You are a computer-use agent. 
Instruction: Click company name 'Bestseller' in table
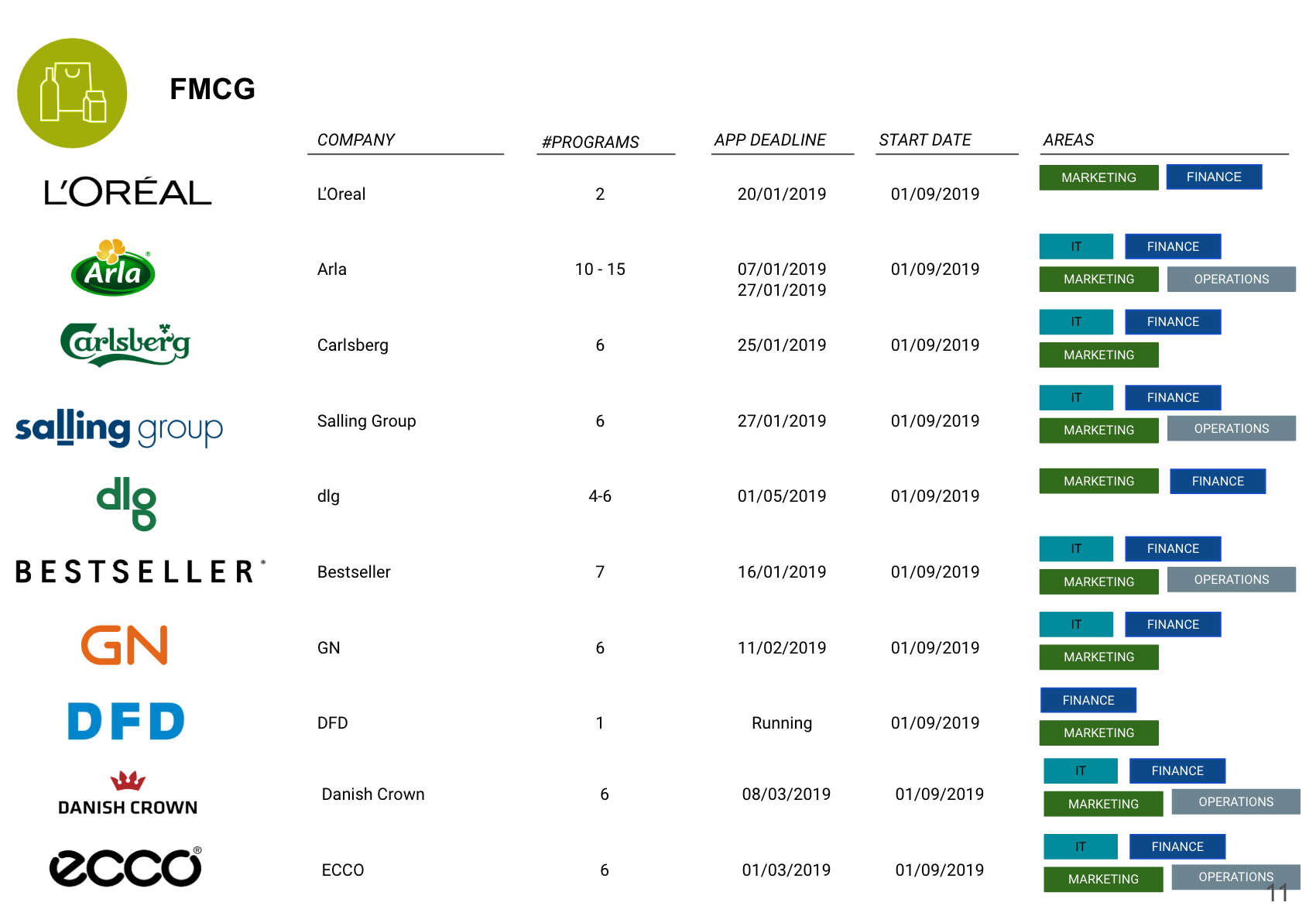[354, 572]
